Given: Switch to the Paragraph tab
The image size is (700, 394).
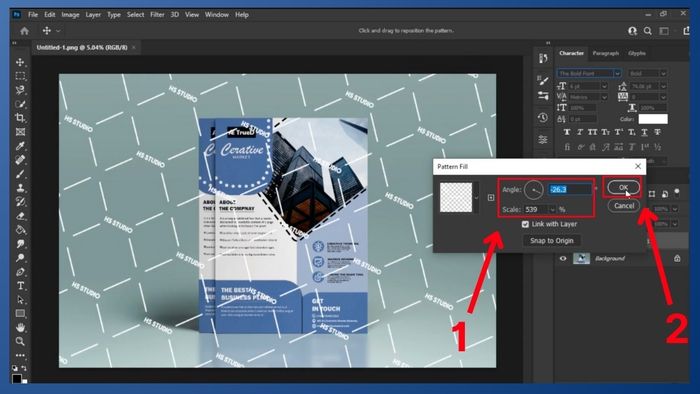Looking at the screenshot, I should click(x=606, y=53).
